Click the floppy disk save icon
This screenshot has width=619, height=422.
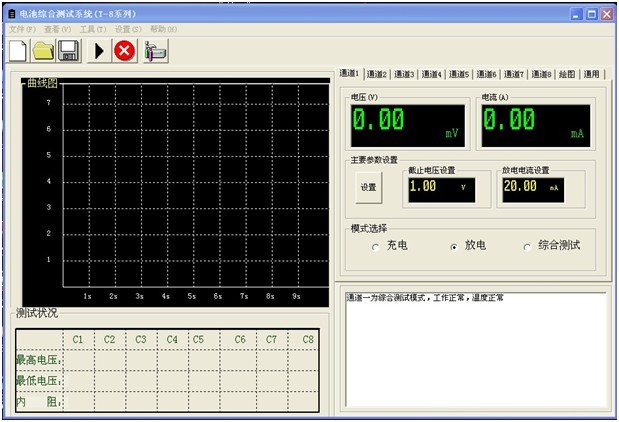[69, 51]
